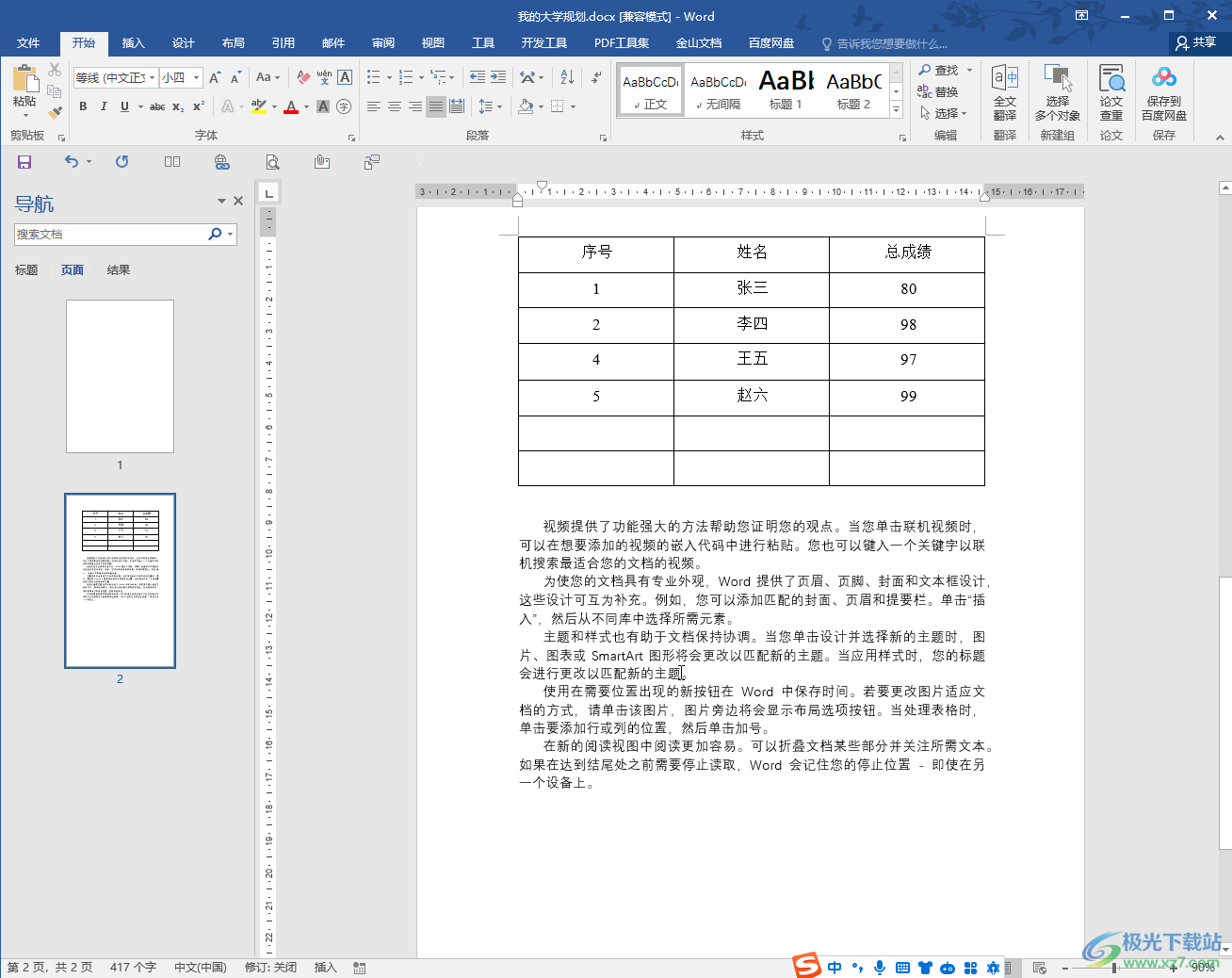
Task: Toggle justified alignment
Action: pos(436,106)
